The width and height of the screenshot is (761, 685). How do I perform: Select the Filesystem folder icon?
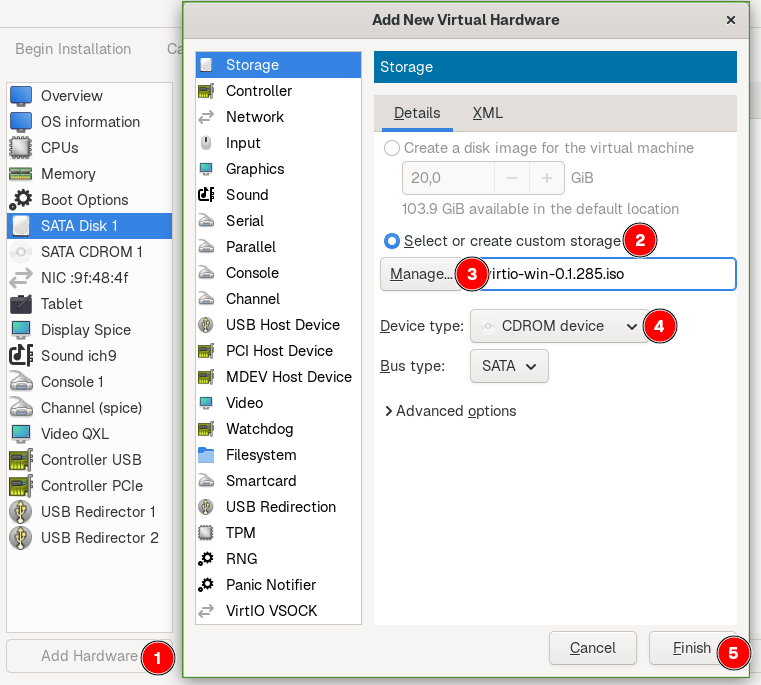tap(206, 455)
